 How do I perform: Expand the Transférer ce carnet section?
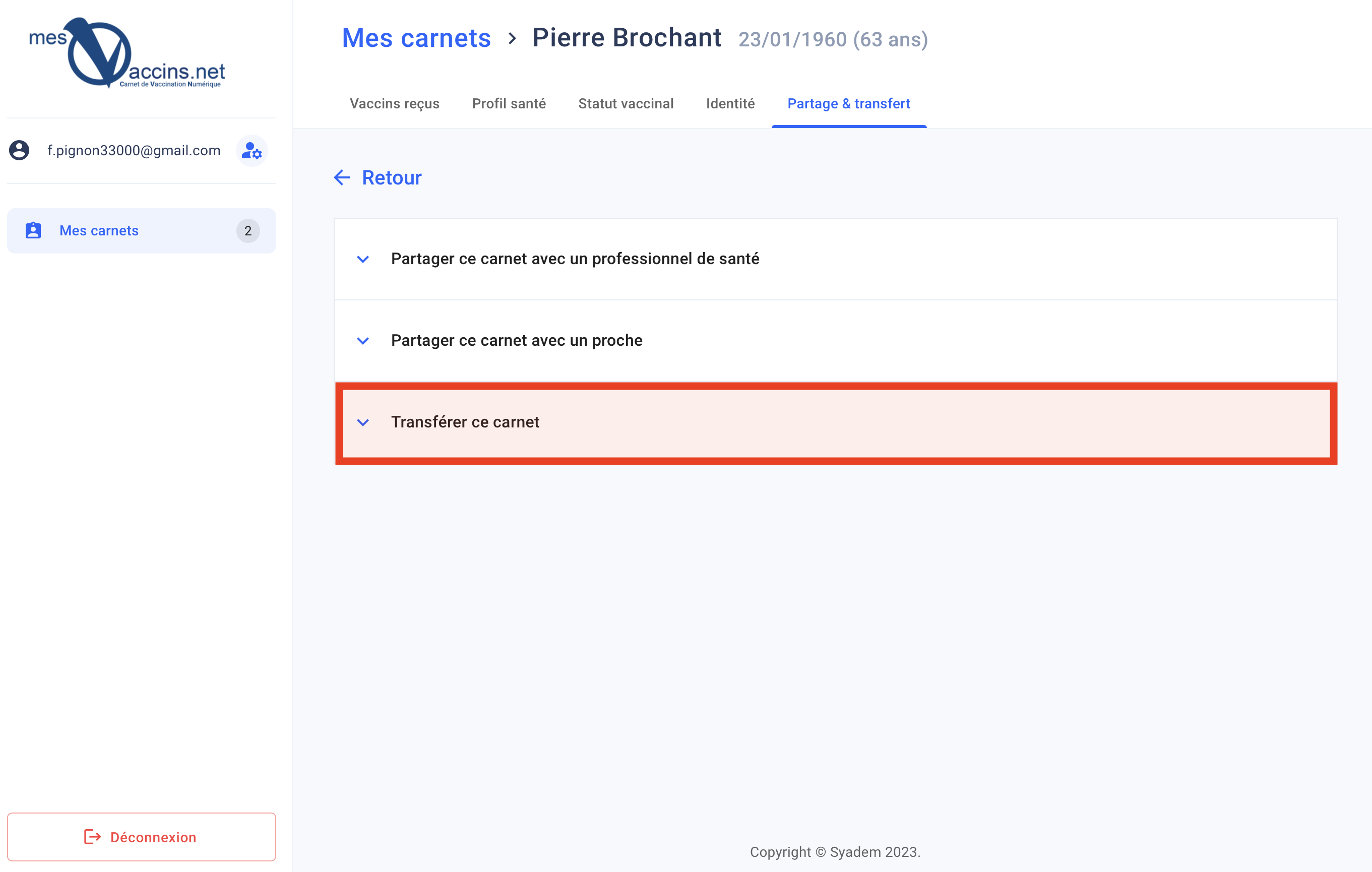[x=835, y=422]
